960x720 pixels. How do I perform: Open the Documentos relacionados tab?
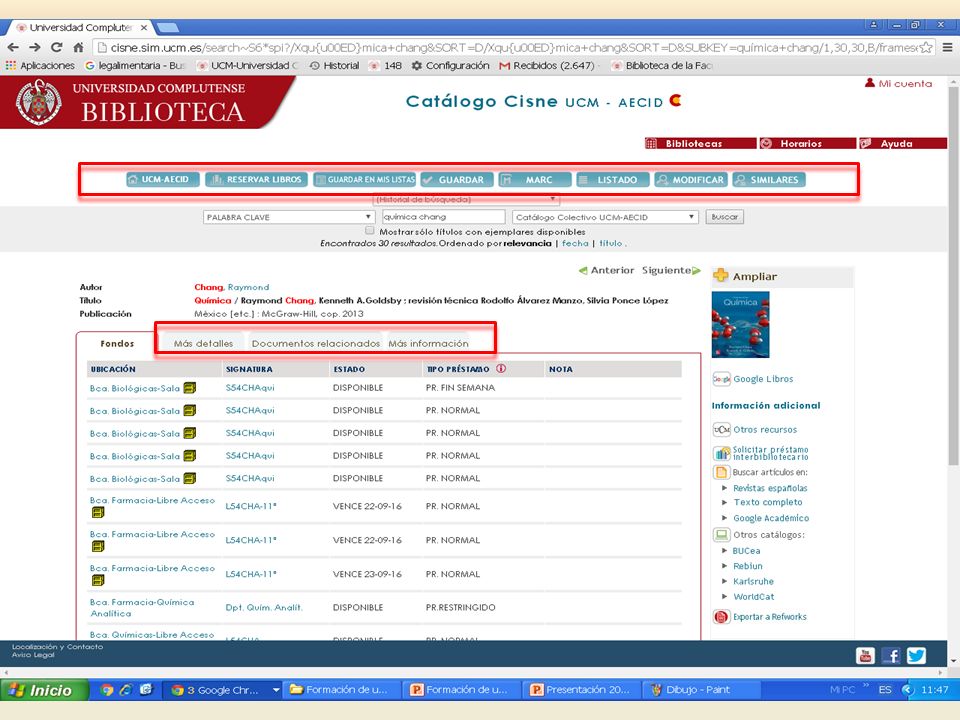(315, 343)
